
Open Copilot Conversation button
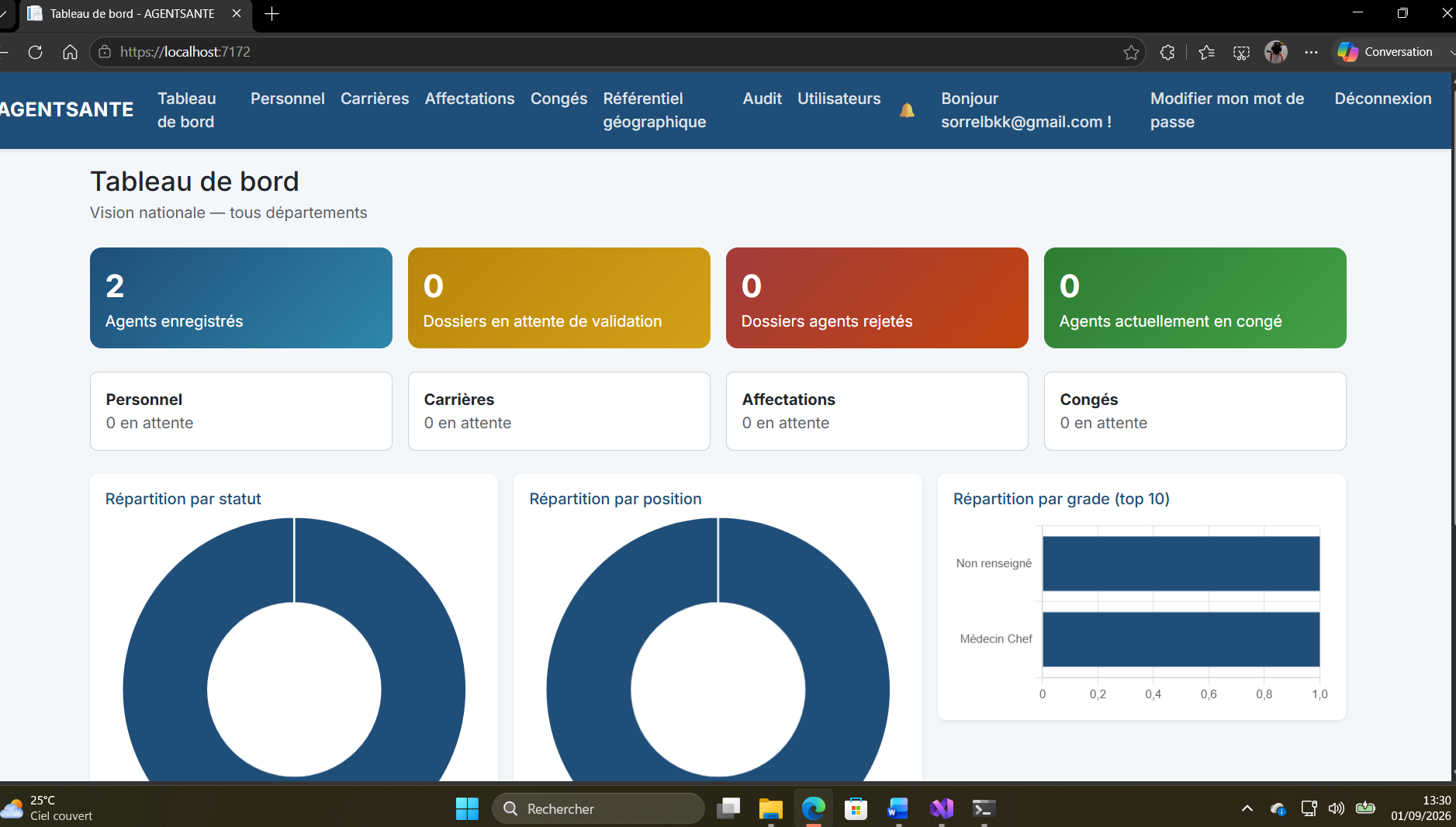[1385, 52]
